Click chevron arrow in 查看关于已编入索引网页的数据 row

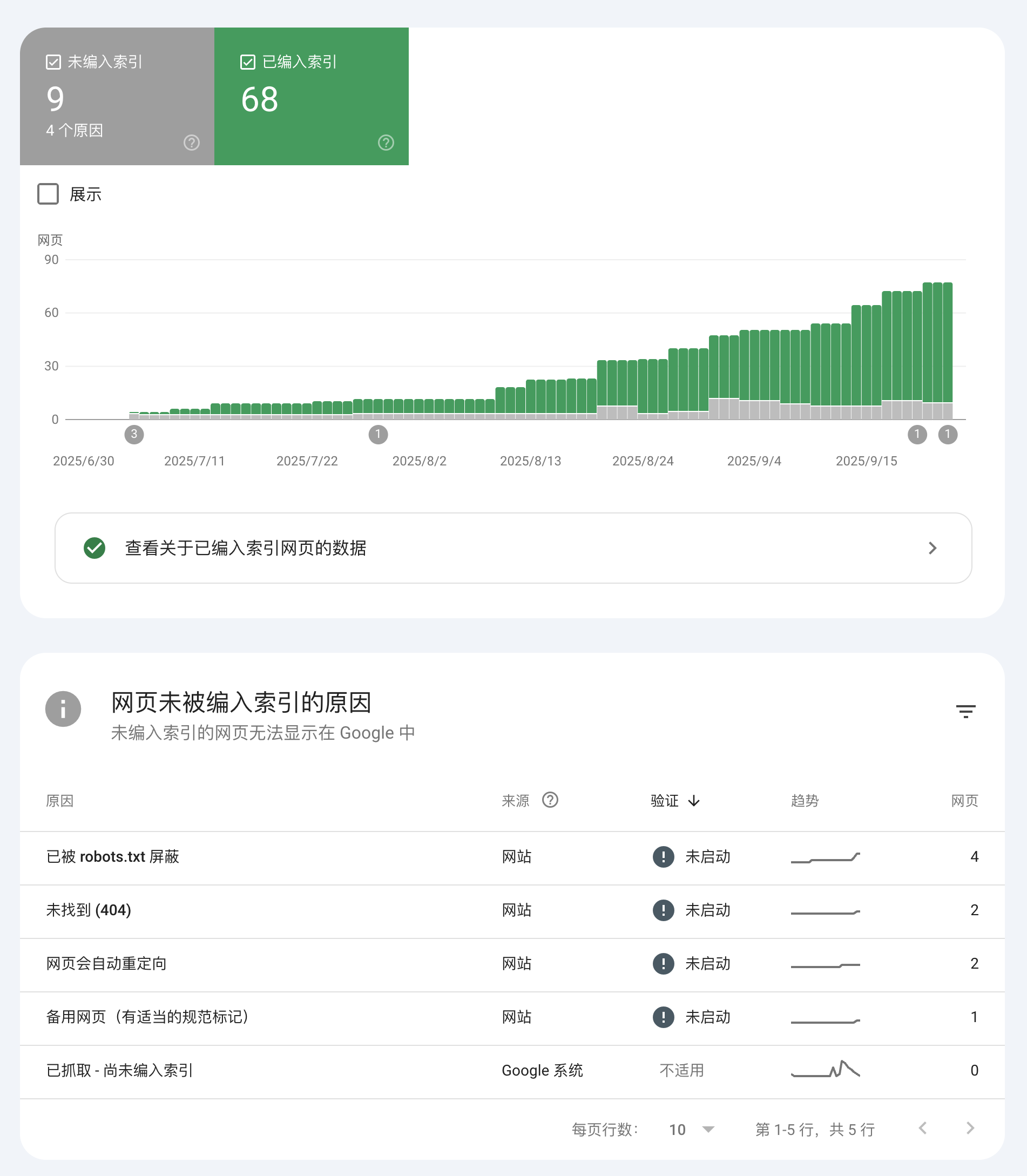933,549
